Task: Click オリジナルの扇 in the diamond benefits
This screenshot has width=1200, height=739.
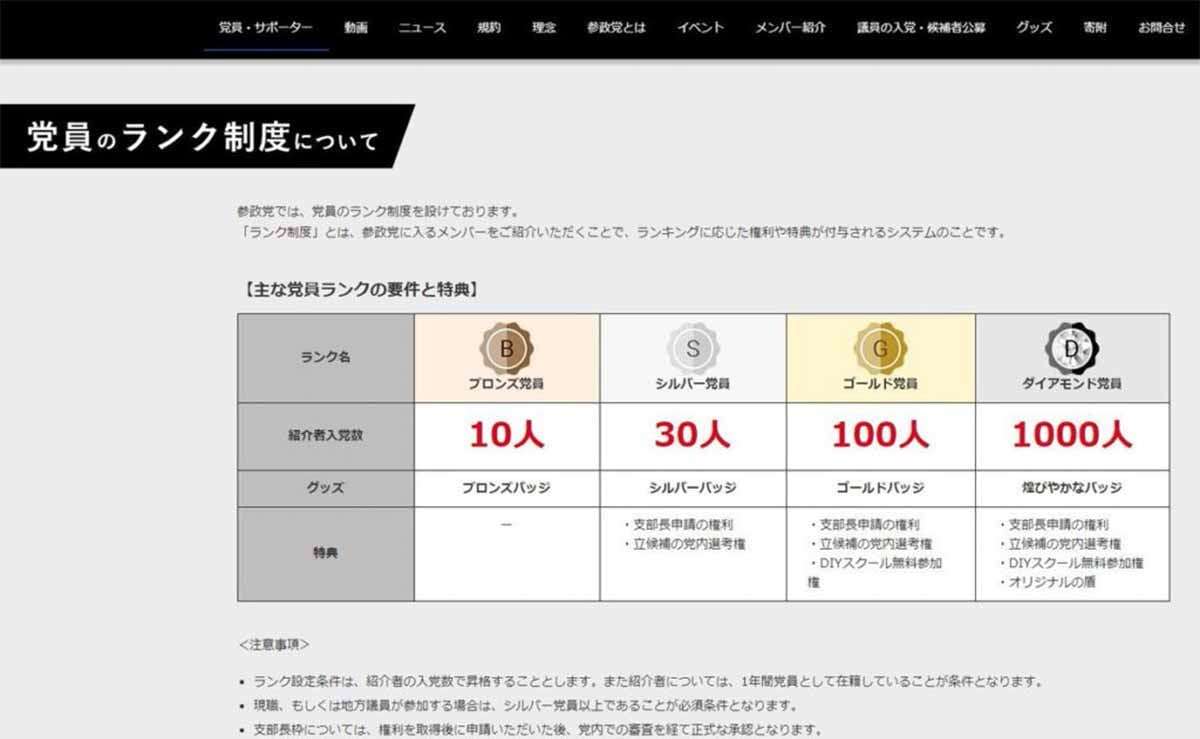Action: coord(1047,582)
